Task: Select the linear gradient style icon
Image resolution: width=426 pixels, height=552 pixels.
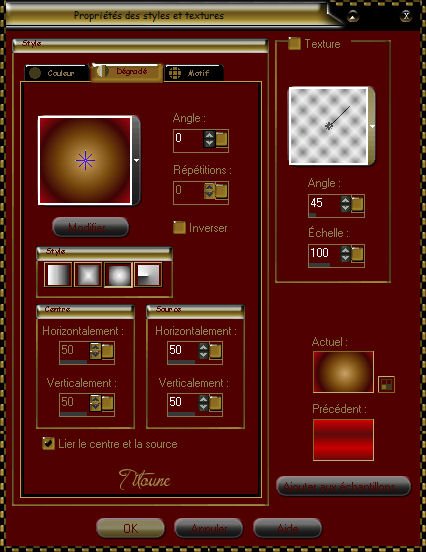Action: [58, 275]
